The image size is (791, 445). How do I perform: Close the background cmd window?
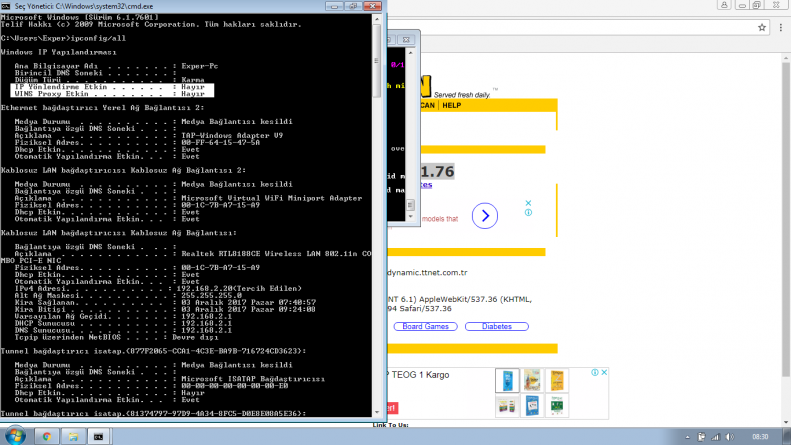(406, 39)
